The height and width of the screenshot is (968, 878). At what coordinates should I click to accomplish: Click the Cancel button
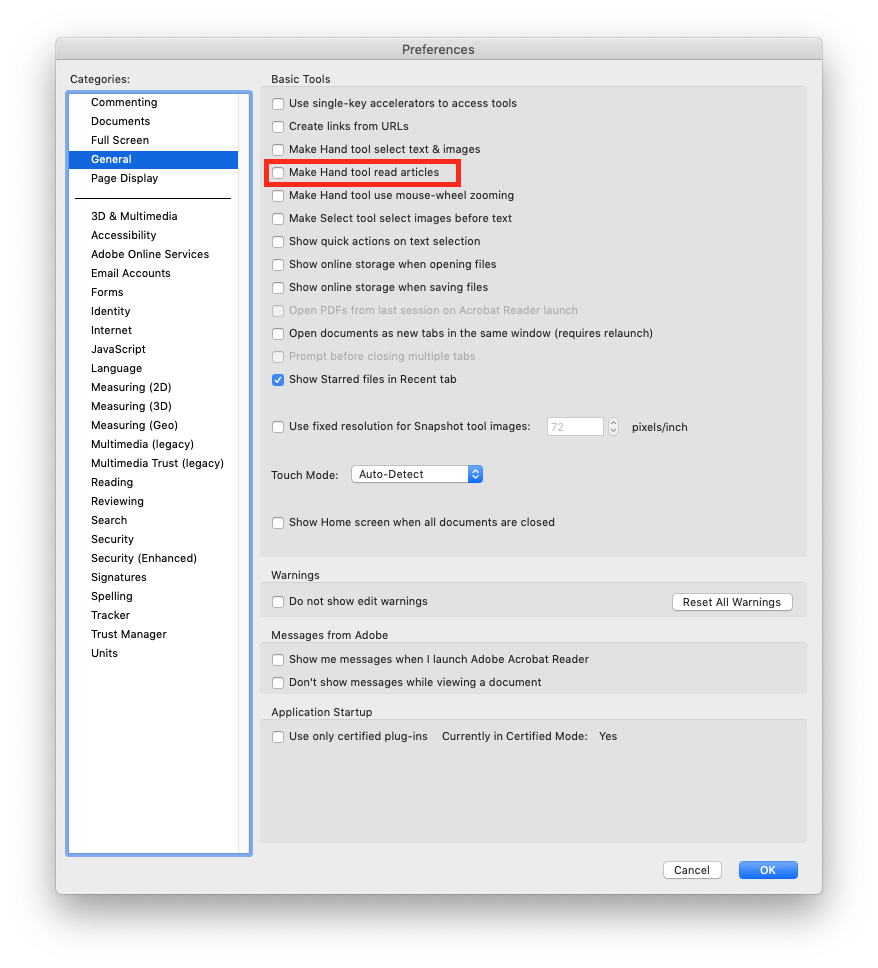click(692, 870)
